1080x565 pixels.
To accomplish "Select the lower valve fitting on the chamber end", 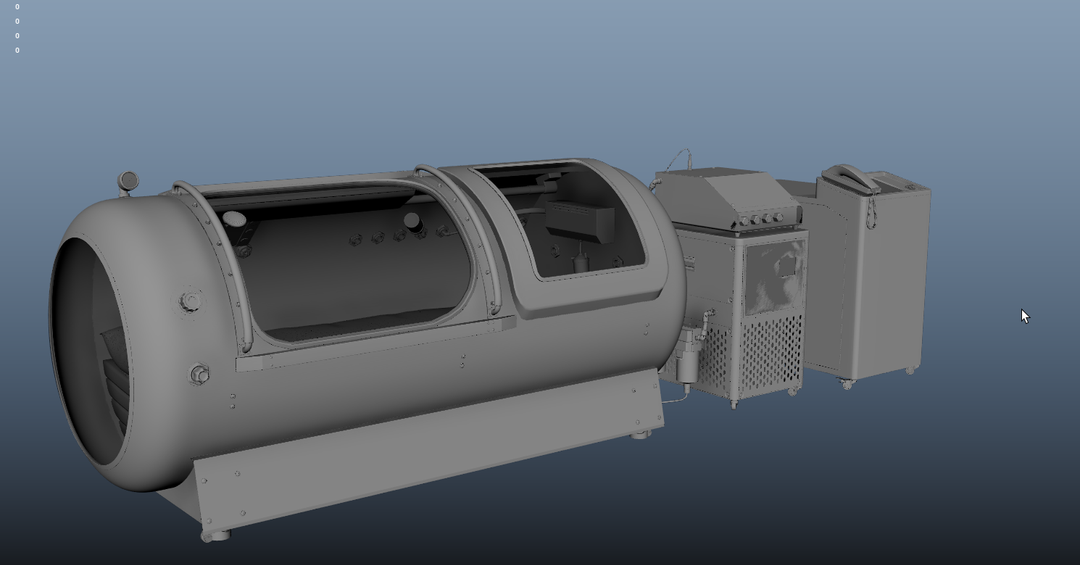I will click(x=199, y=375).
